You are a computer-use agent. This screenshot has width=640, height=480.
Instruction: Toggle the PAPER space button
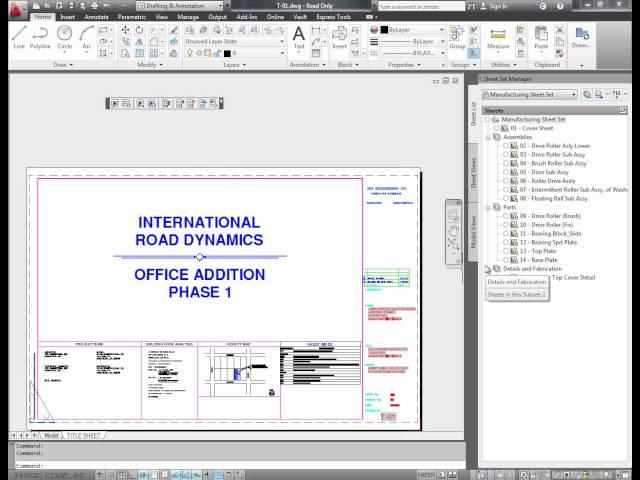tap(426, 475)
